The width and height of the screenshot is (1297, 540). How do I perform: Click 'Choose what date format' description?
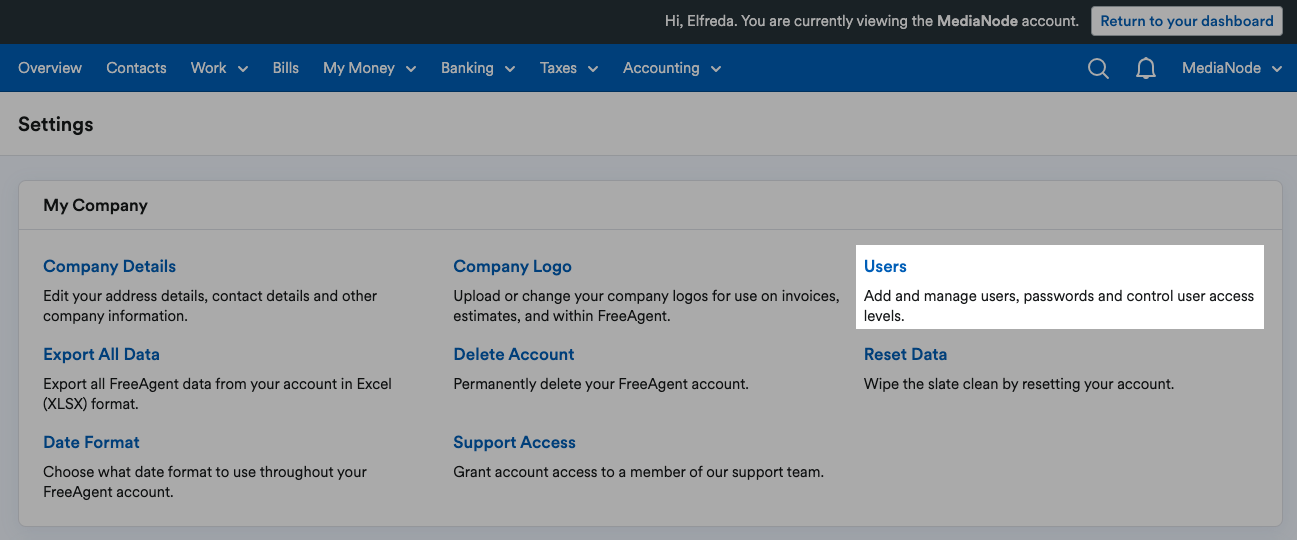click(205, 482)
